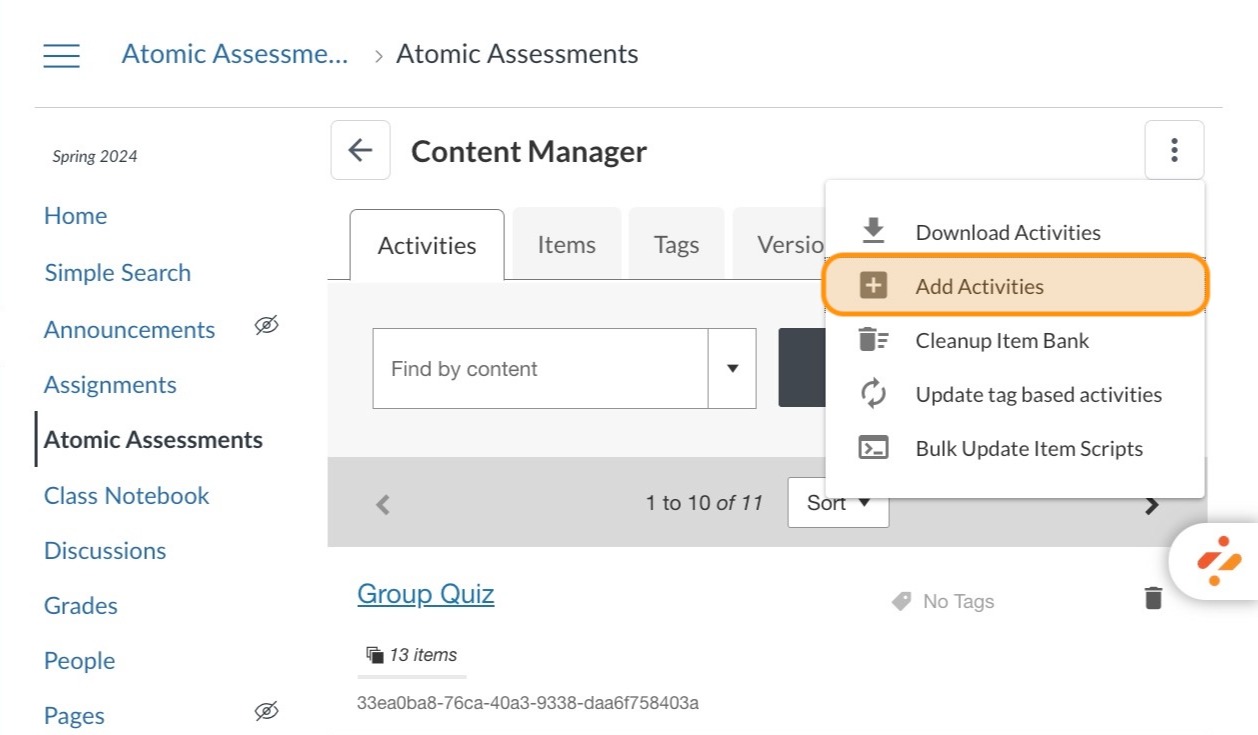Open the hamburger navigation menu

[x=61, y=55]
